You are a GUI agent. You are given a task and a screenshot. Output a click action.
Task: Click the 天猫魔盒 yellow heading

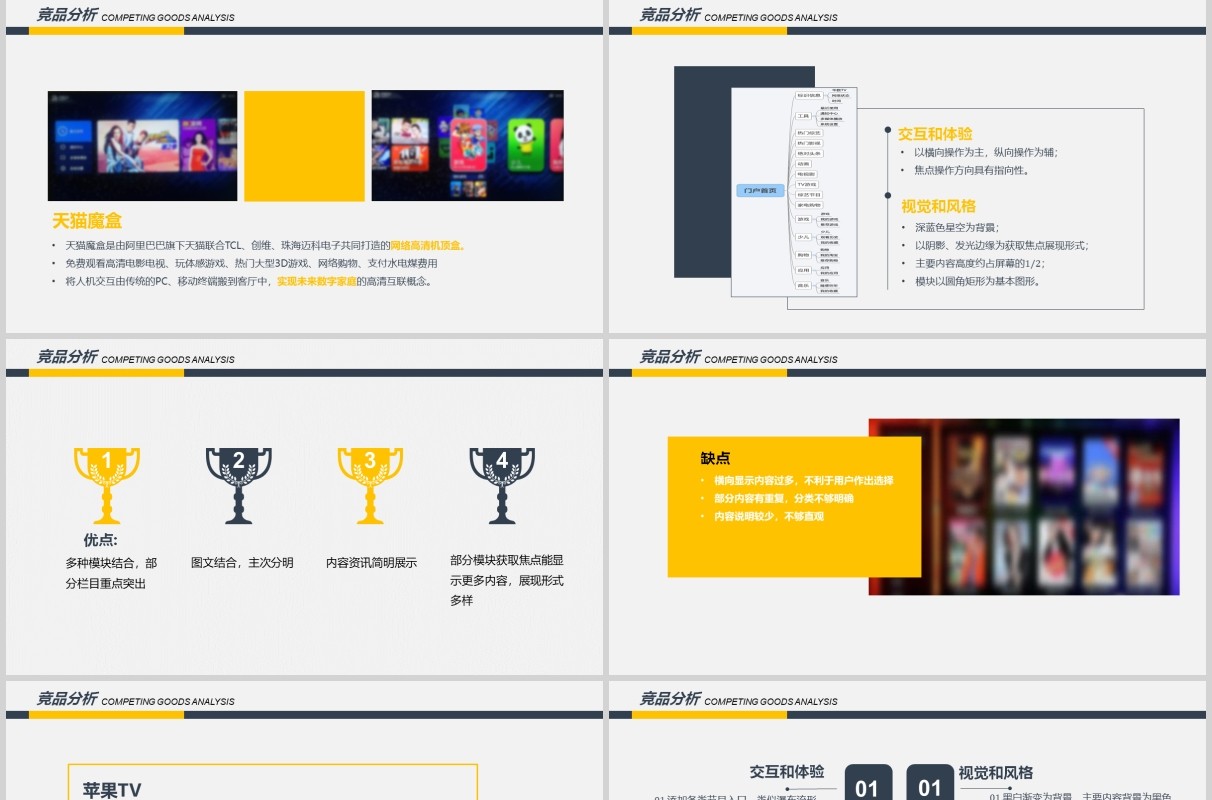87,221
